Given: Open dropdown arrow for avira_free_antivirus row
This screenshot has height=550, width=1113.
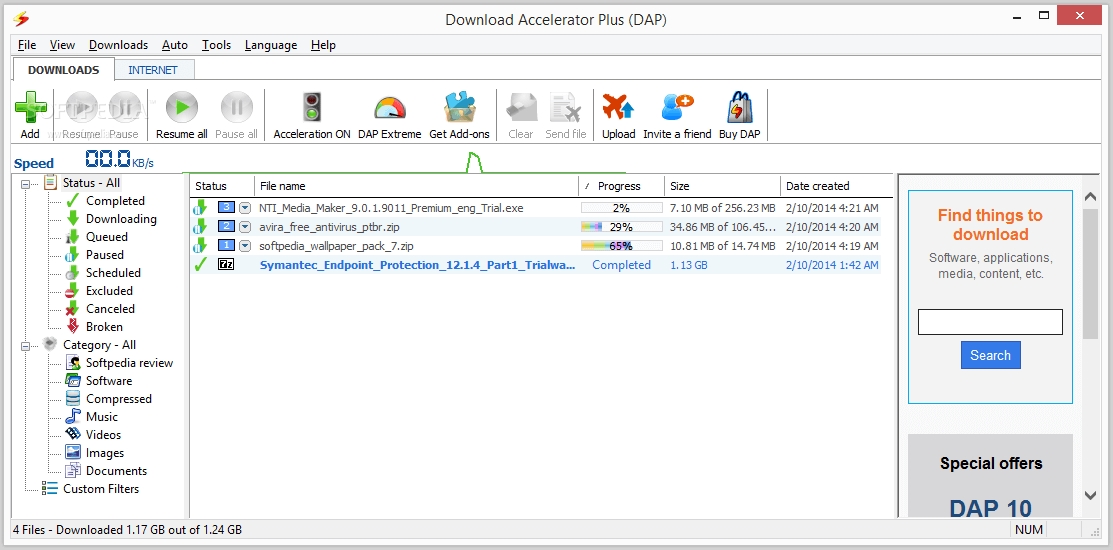Looking at the screenshot, I should tap(245, 226).
